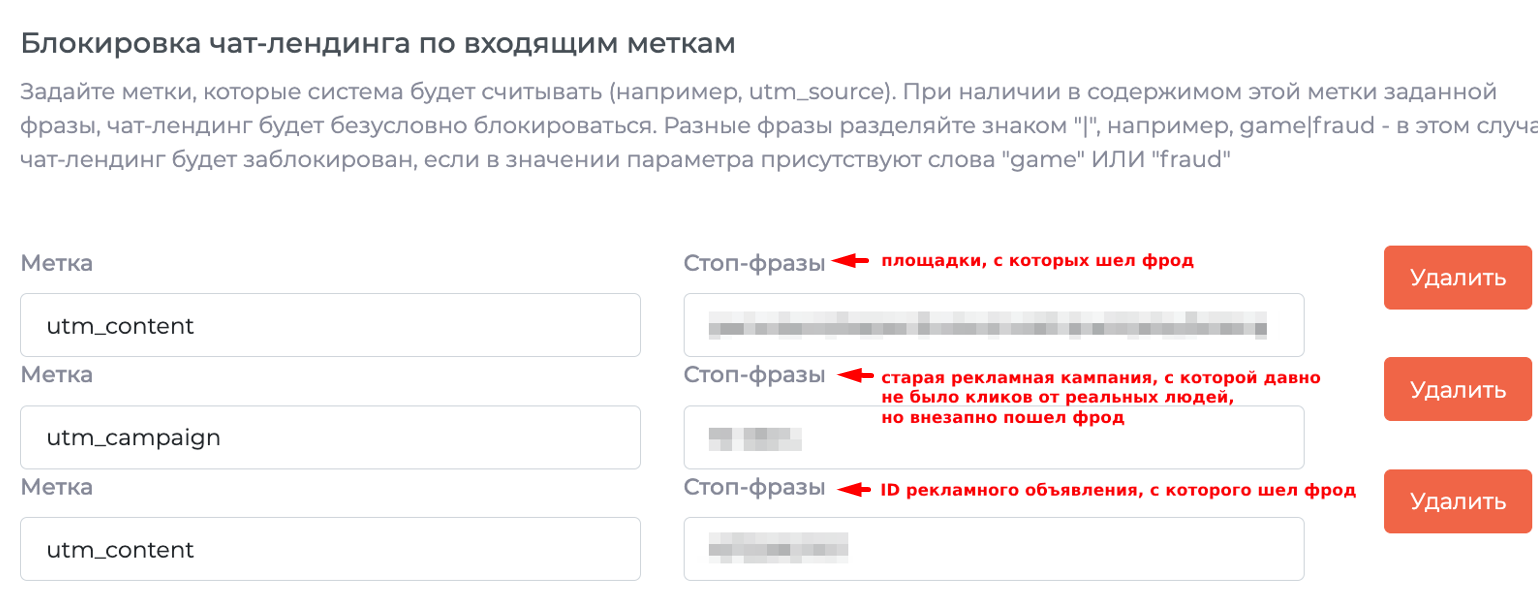Click the Метка label above utm_campaign
Image resolution: width=1538 pixels, height=605 pixels.
point(56,375)
